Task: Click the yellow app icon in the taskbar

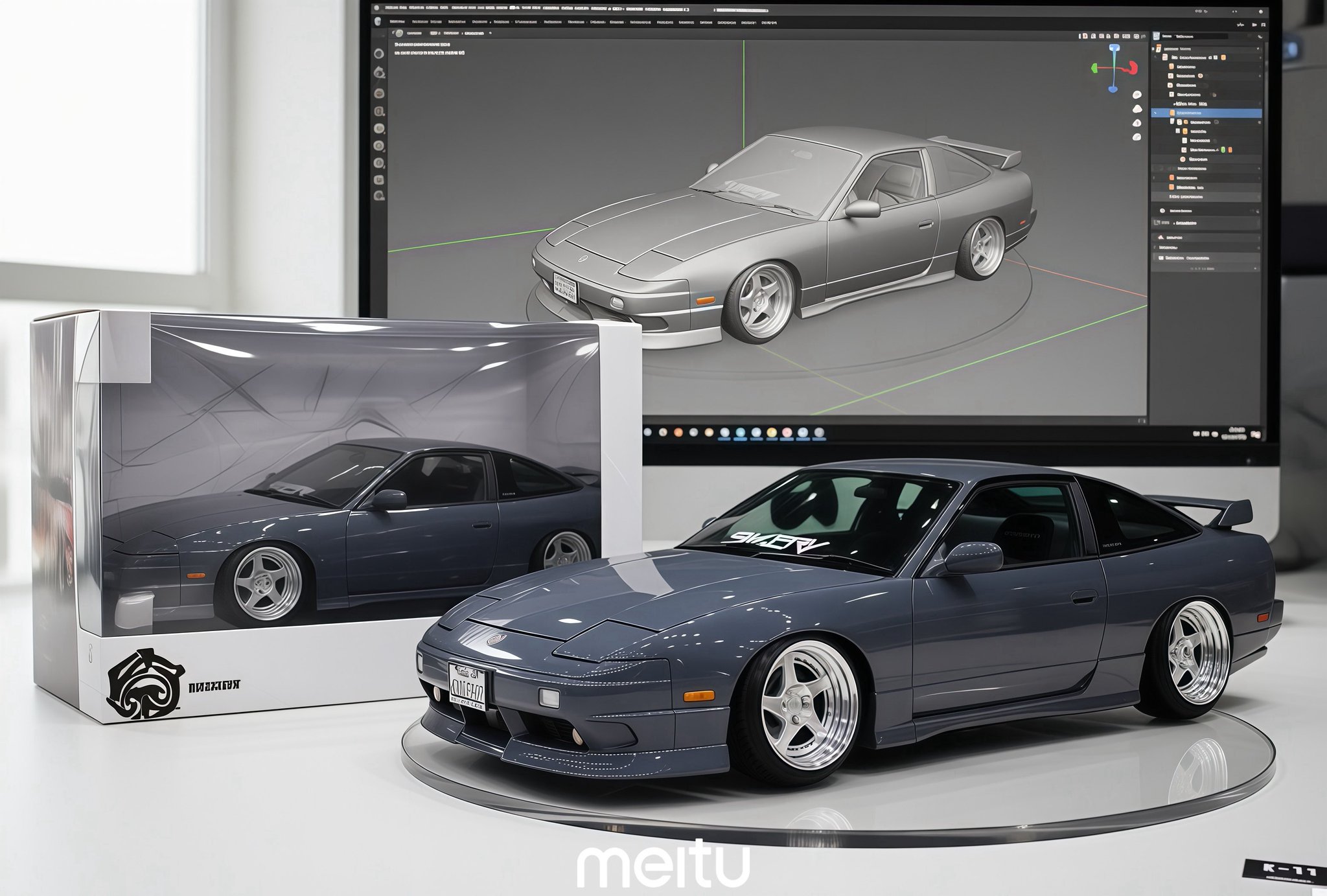Action: click(x=771, y=432)
